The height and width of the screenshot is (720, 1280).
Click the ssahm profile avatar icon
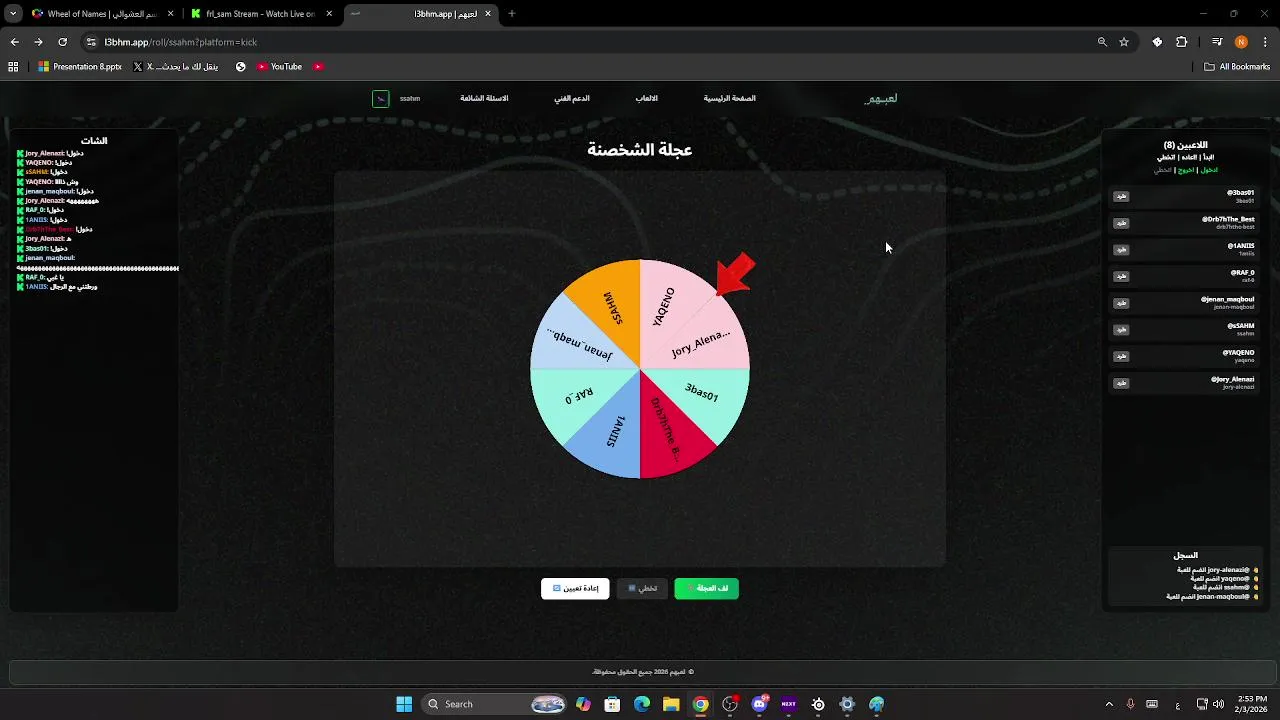(380, 99)
